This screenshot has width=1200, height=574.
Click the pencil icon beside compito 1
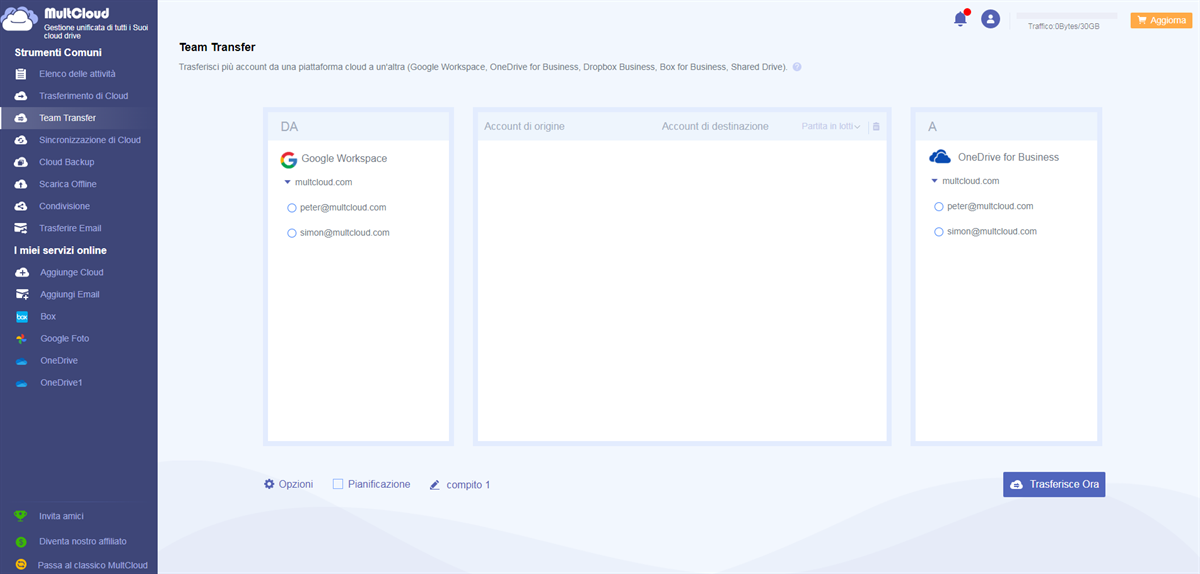tap(435, 484)
